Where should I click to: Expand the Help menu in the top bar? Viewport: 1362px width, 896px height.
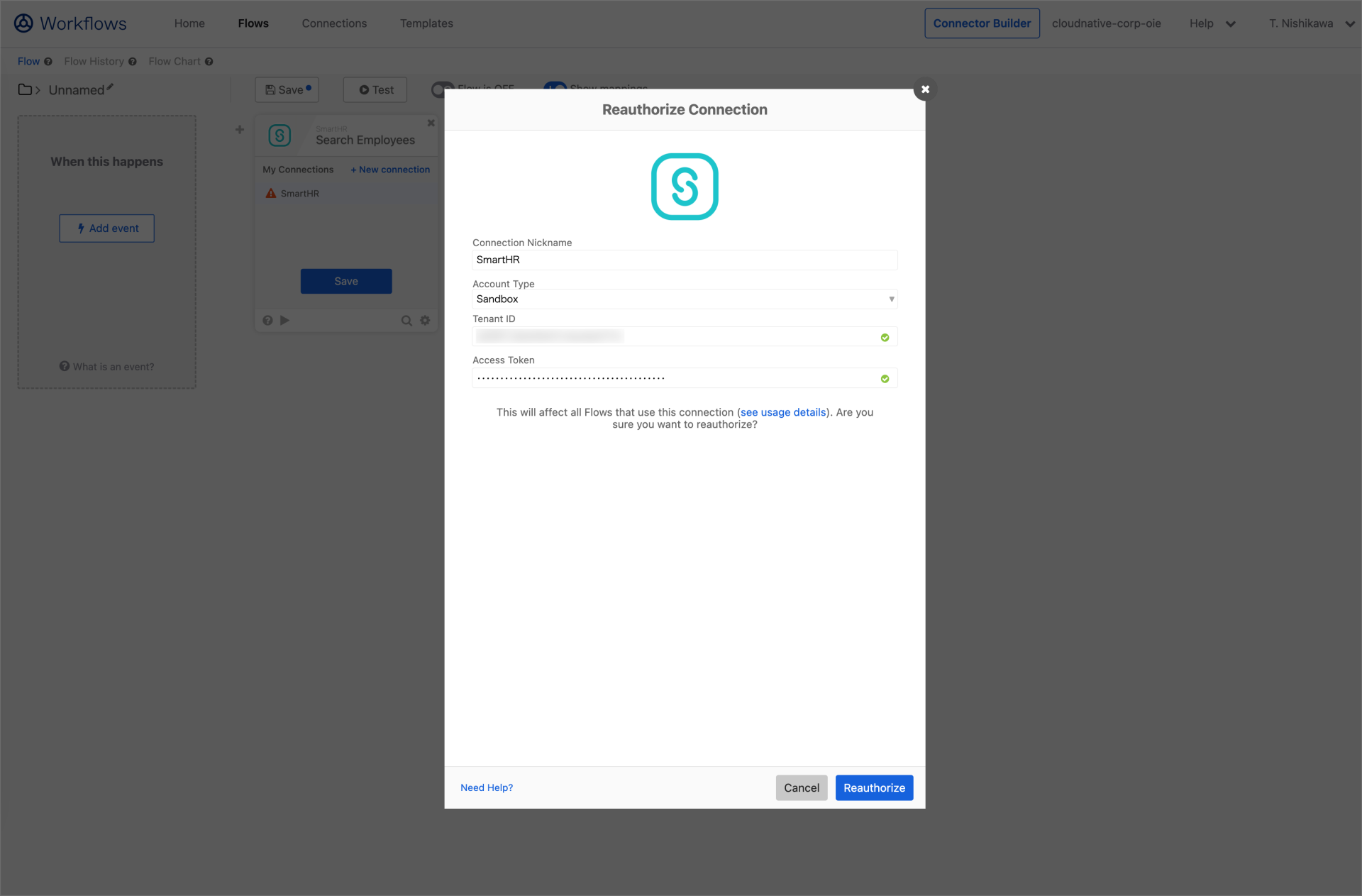coord(1212,23)
